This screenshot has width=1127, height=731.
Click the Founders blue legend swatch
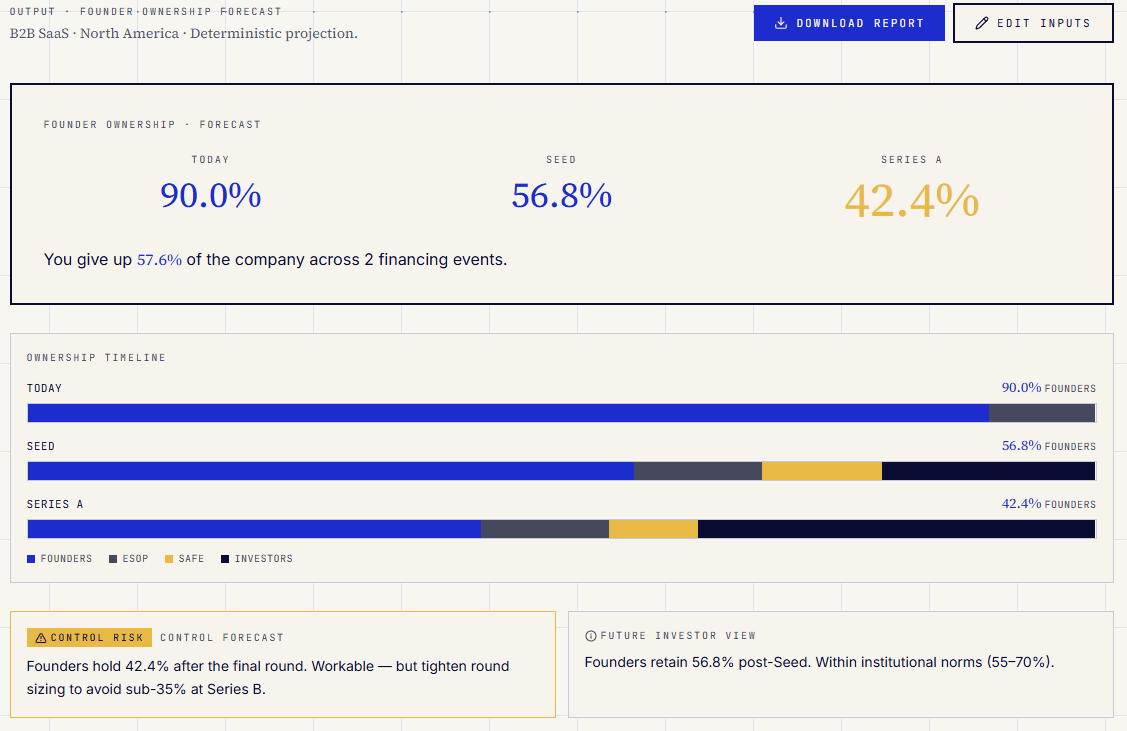(x=31, y=558)
